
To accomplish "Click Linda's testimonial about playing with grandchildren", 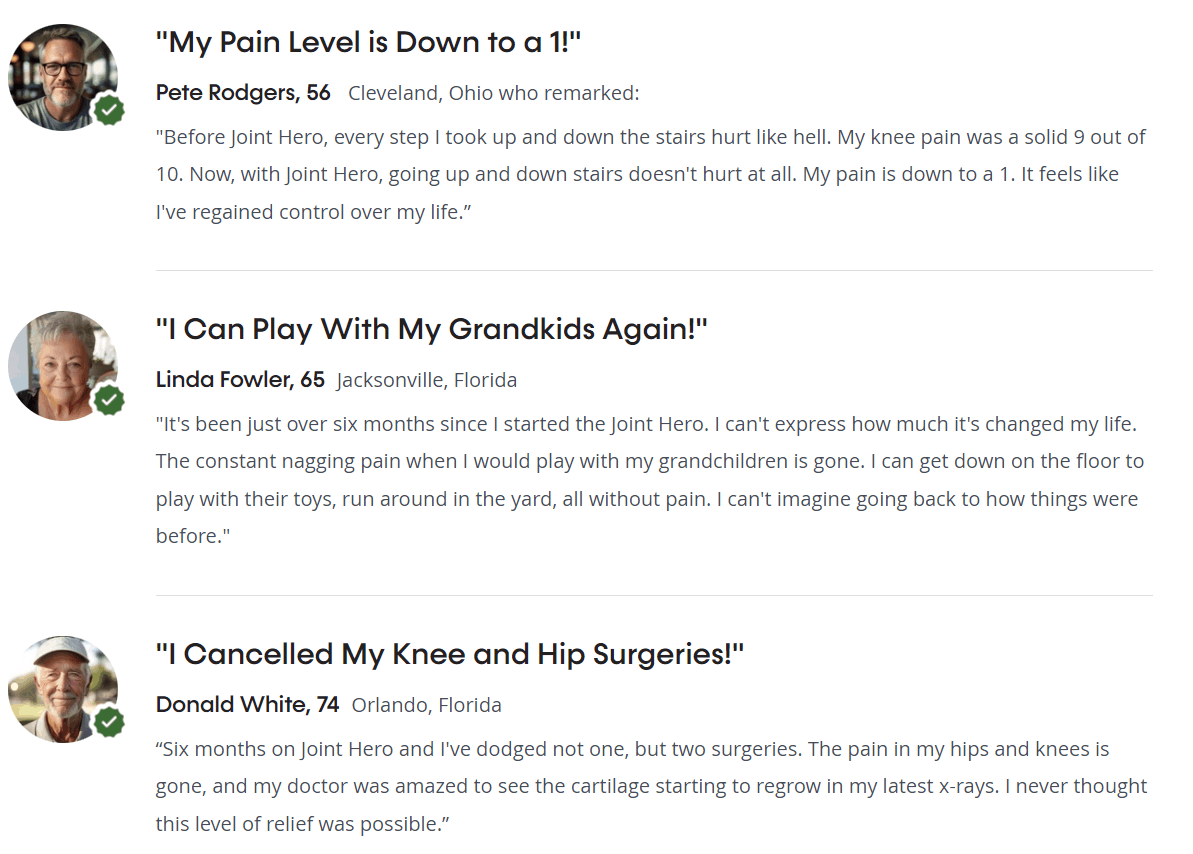I will coord(650,480).
